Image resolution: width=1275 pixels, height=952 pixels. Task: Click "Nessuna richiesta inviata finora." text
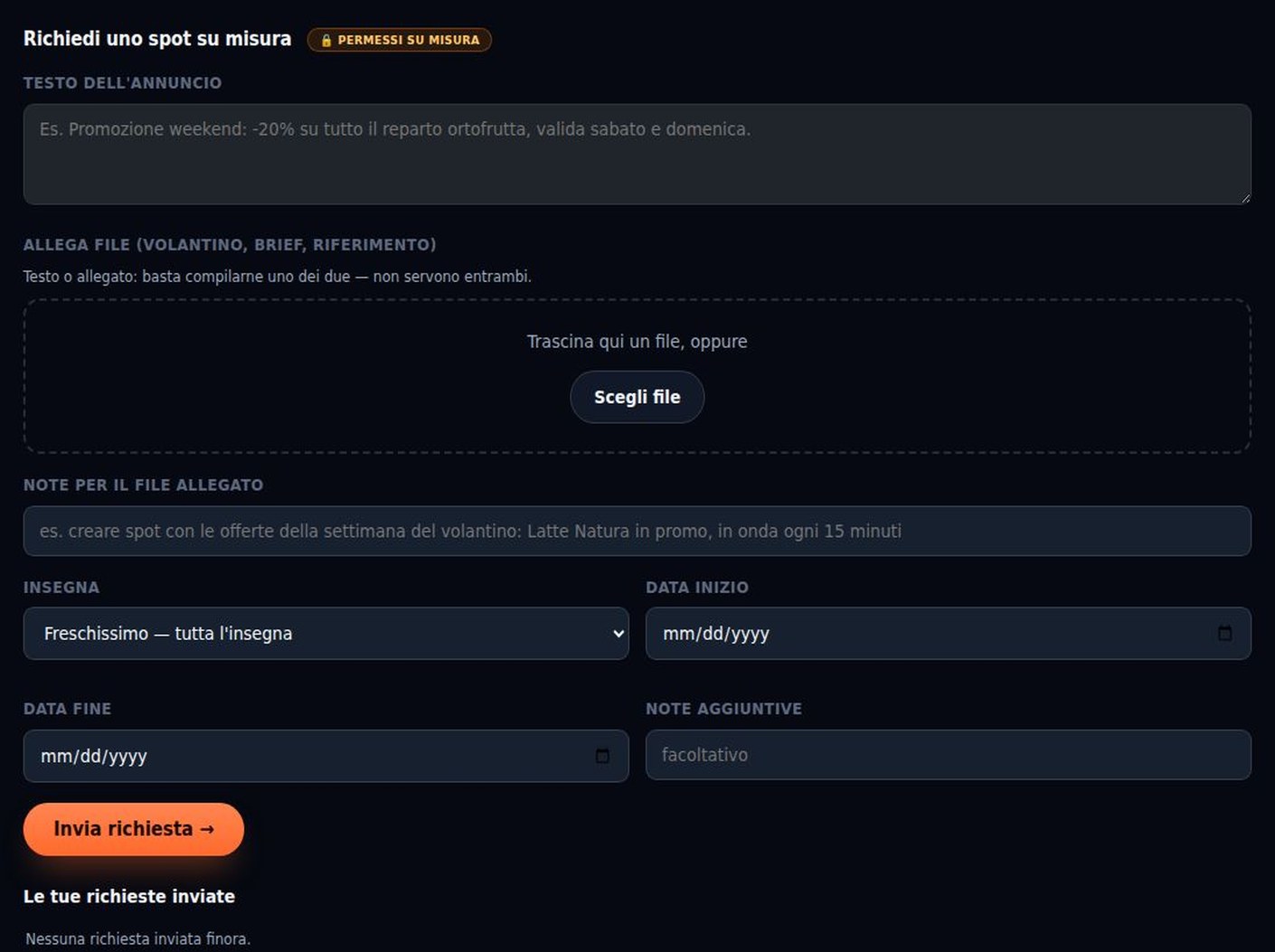[x=137, y=938]
